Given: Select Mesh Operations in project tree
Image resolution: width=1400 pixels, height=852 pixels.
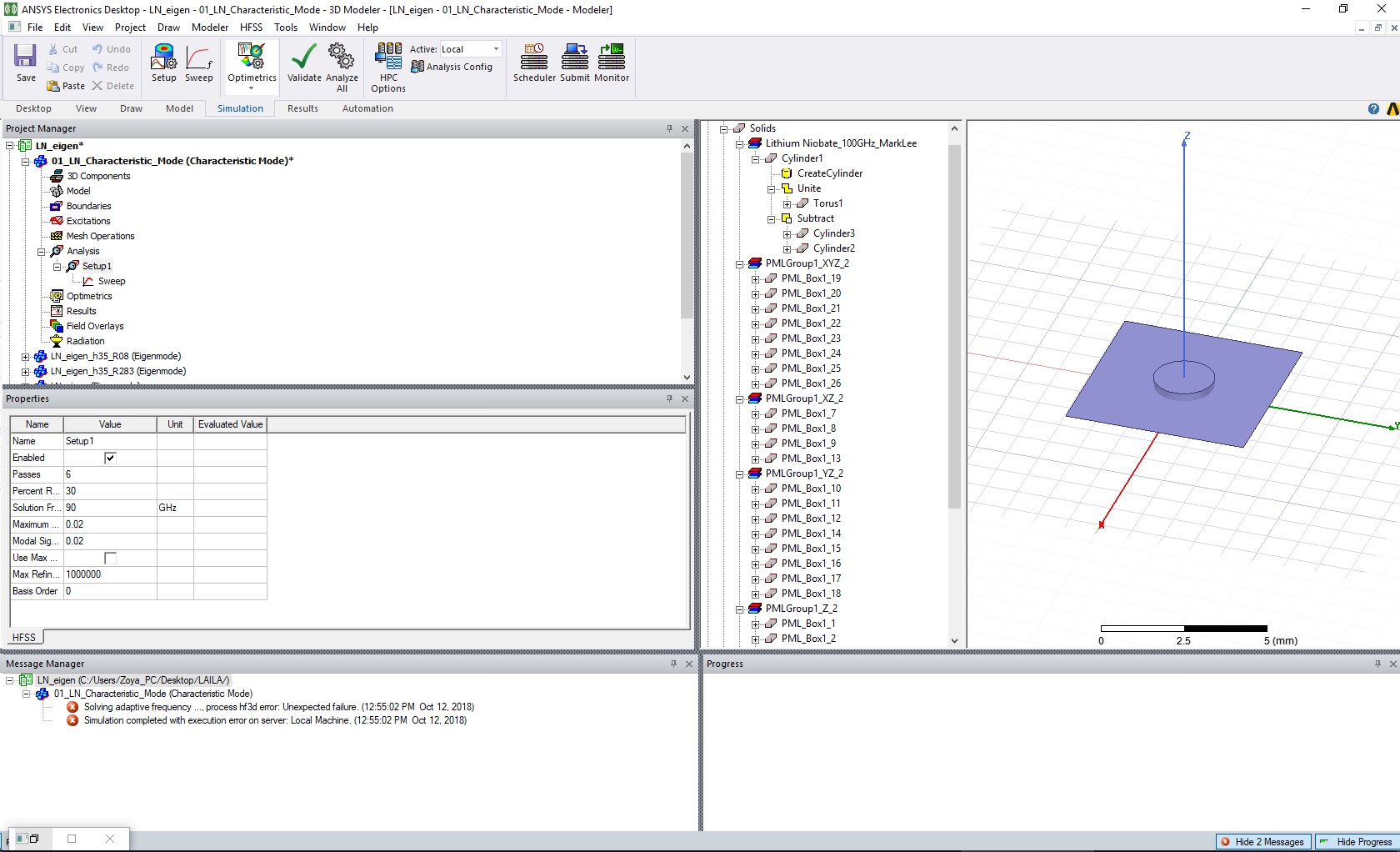Looking at the screenshot, I should 100,236.
